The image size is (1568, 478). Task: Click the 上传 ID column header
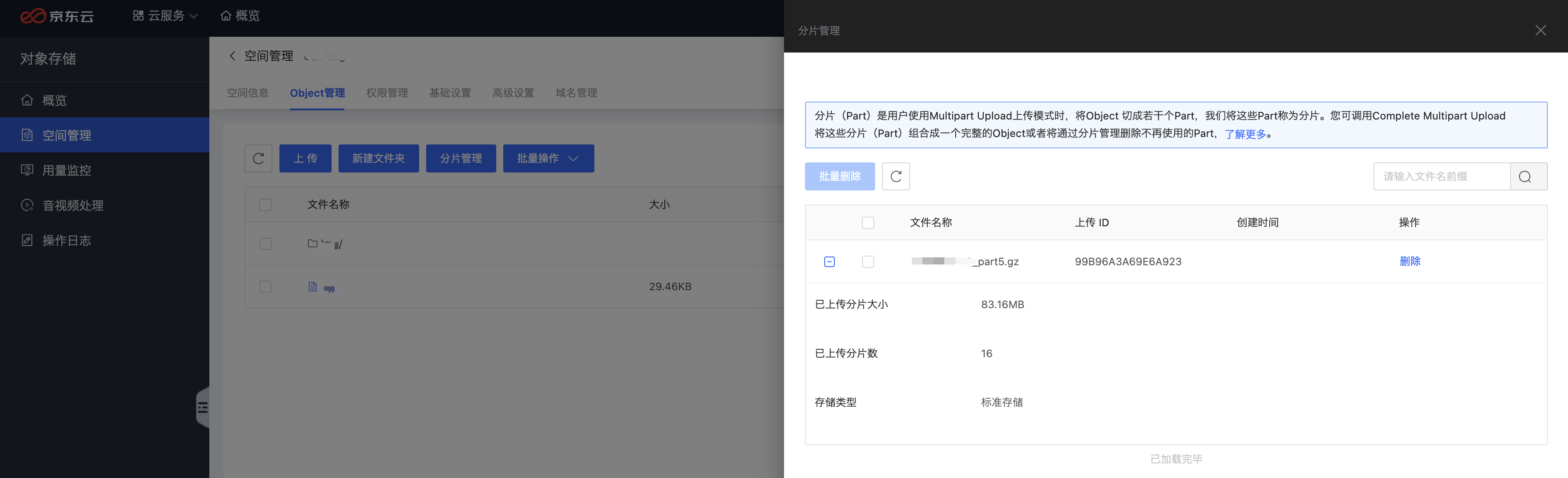[x=1092, y=222]
